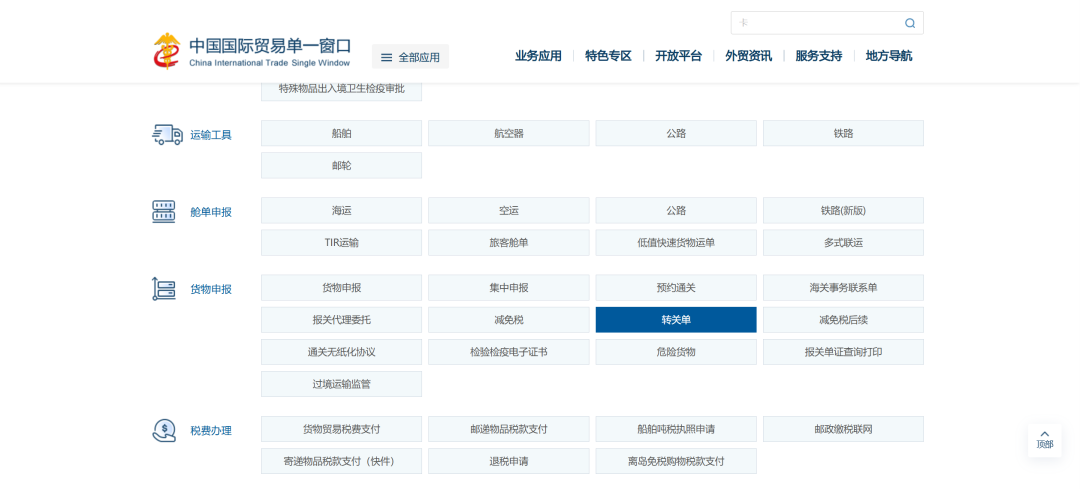The height and width of the screenshot is (489, 1080).
Task: Select the 多式联运 option
Action: click(843, 243)
